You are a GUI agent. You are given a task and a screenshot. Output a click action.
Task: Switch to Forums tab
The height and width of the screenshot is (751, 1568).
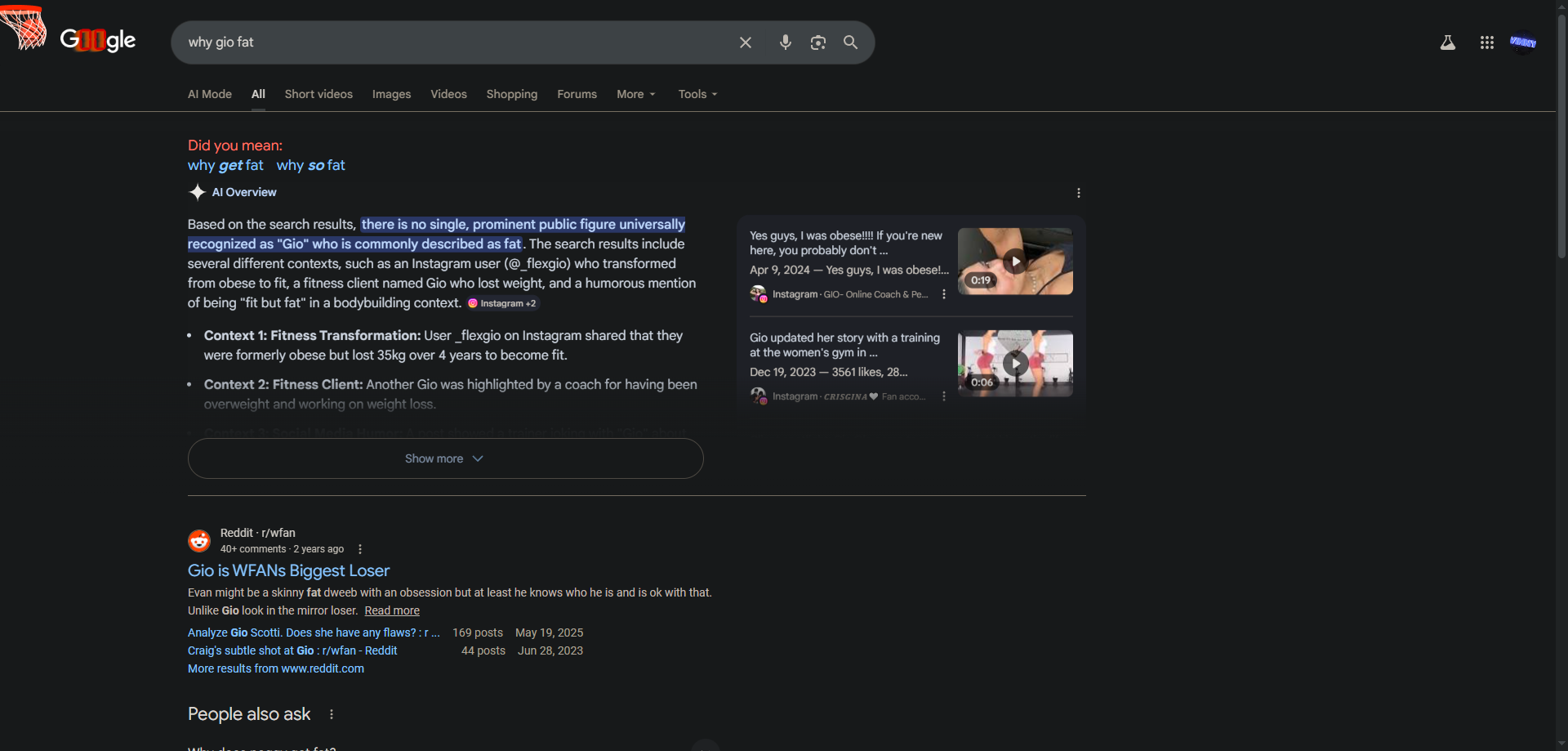[577, 94]
